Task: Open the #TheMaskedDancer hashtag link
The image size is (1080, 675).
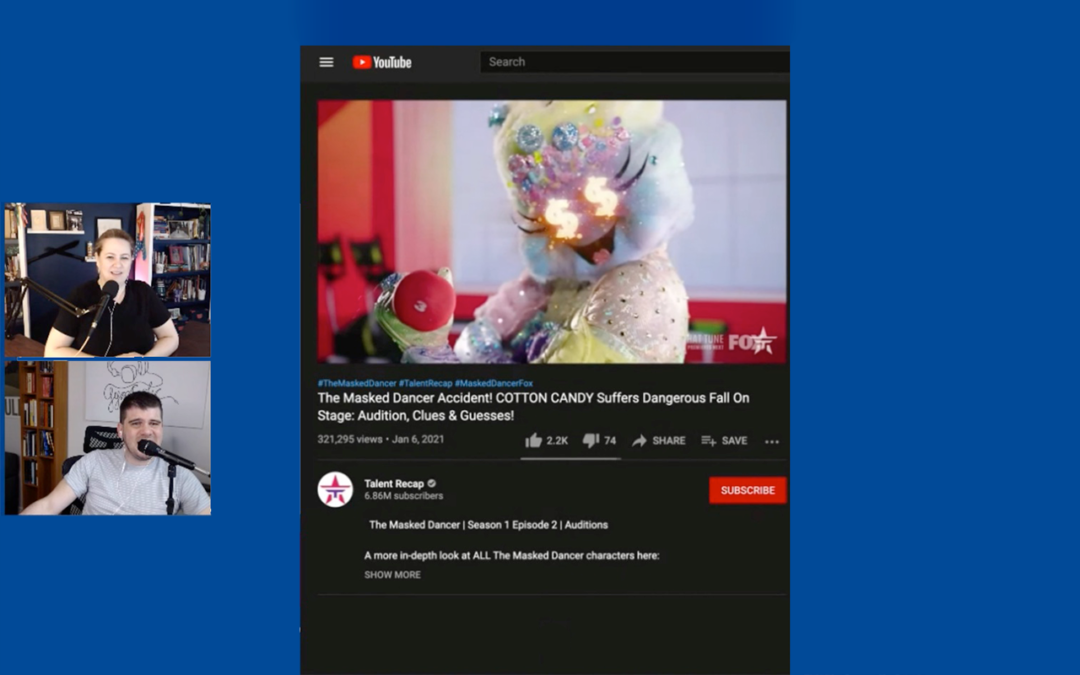Action: click(357, 383)
